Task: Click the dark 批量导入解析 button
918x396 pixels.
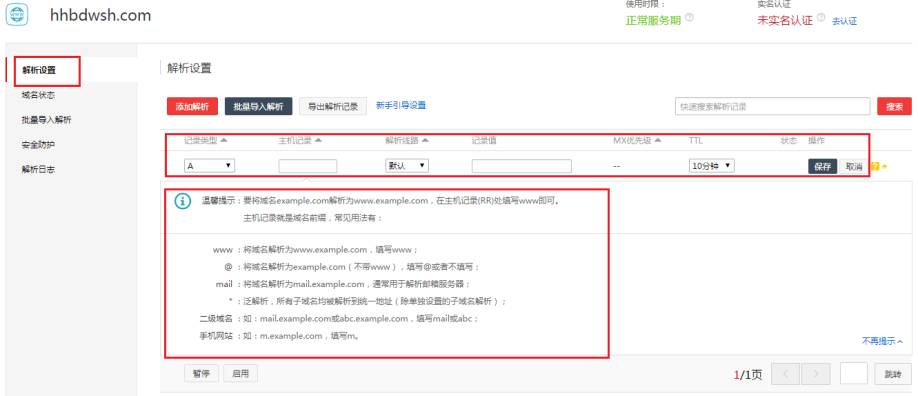Action: 258,107
